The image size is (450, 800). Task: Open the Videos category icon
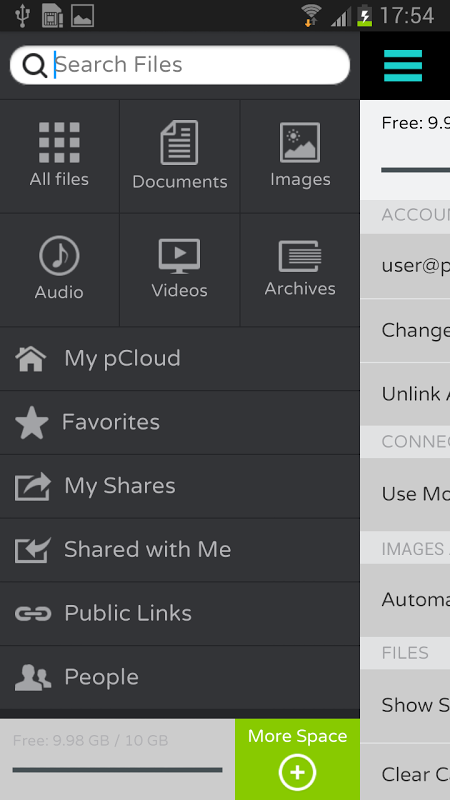coord(179,256)
